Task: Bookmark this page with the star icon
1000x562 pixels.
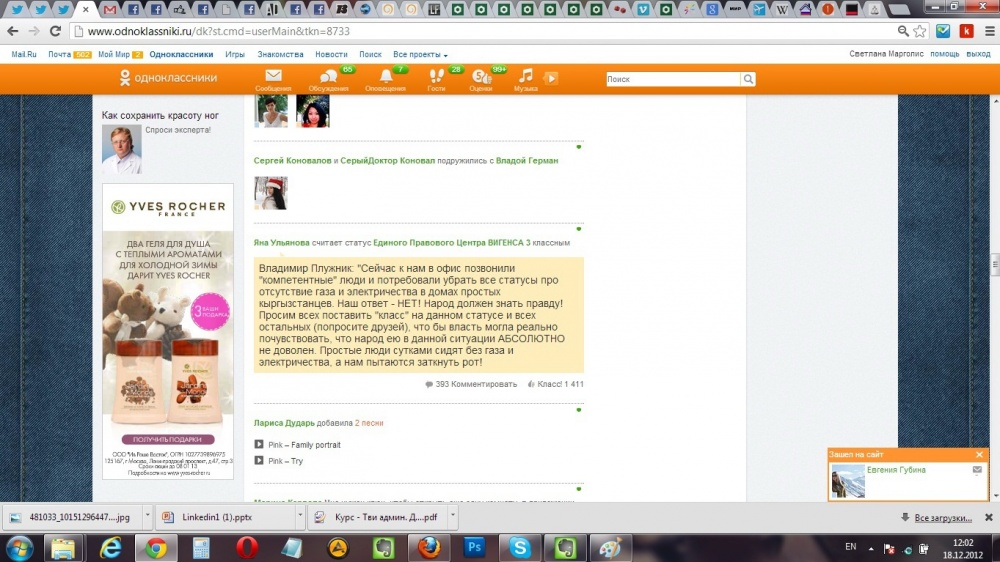Action: pos(920,31)
